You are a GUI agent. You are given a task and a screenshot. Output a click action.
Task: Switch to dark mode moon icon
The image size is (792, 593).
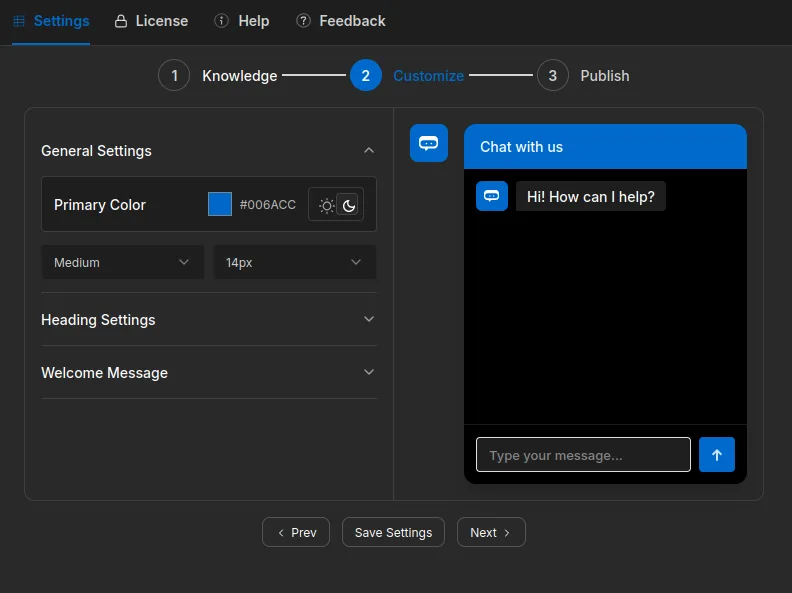pyautogui.click(x=349, y=206)
